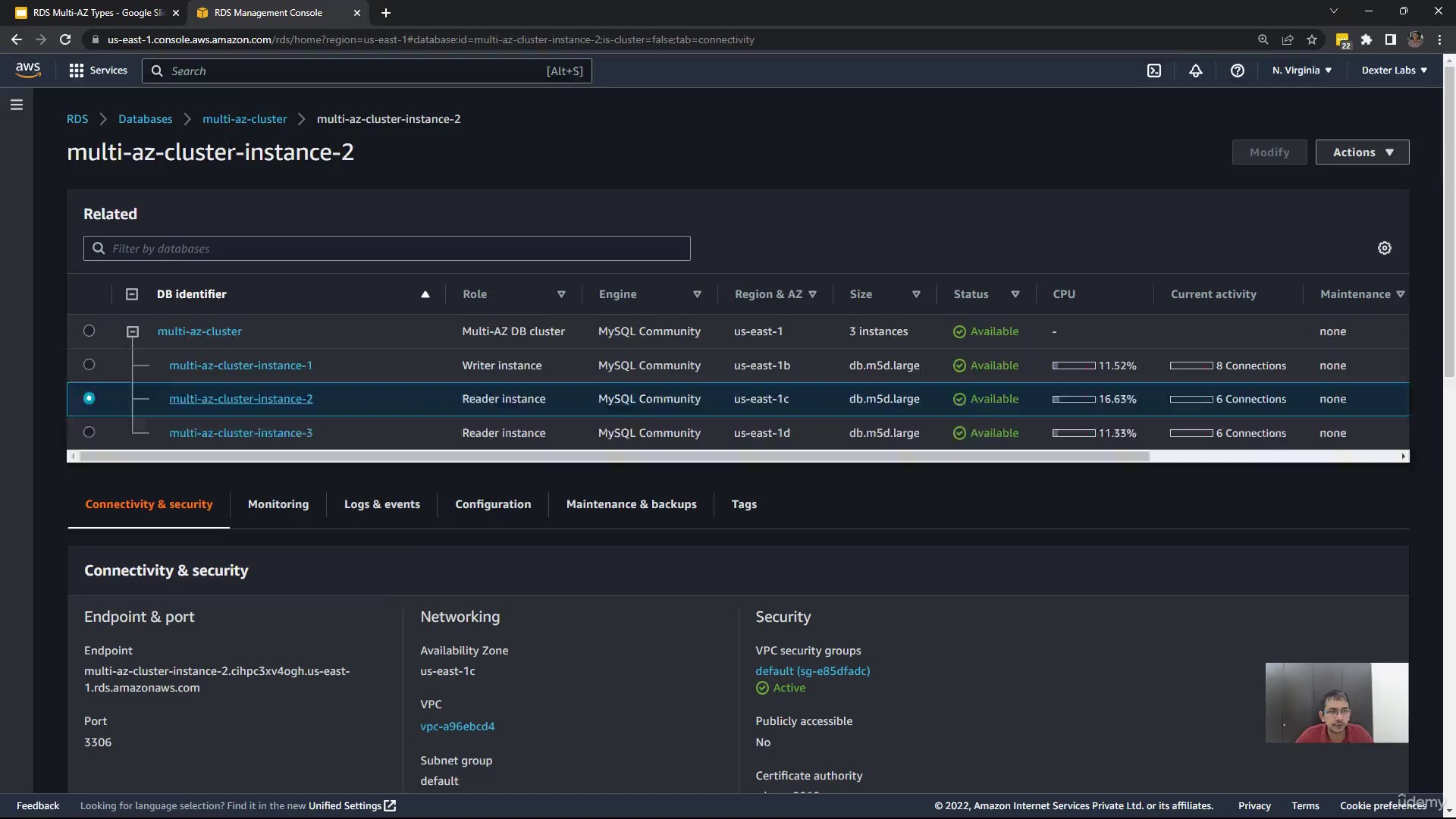Screen dimensions: 1456x819
Task: Open the Dexter Labs account menu
Action: 1394,71
